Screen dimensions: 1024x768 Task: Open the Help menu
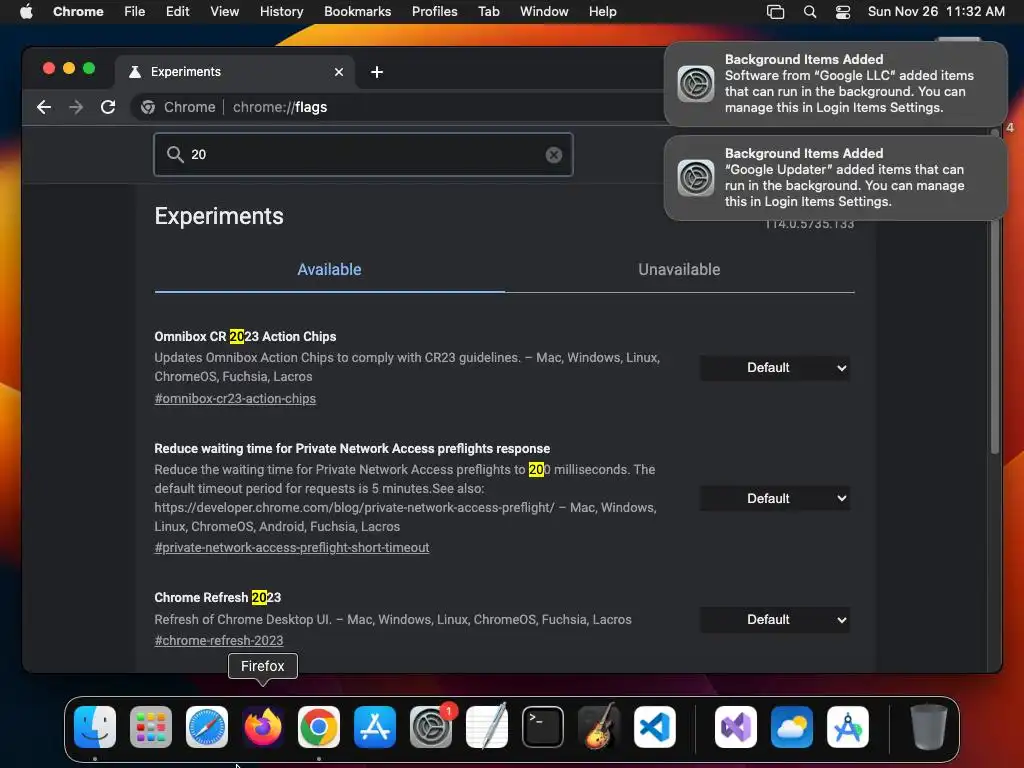point(602,11)
